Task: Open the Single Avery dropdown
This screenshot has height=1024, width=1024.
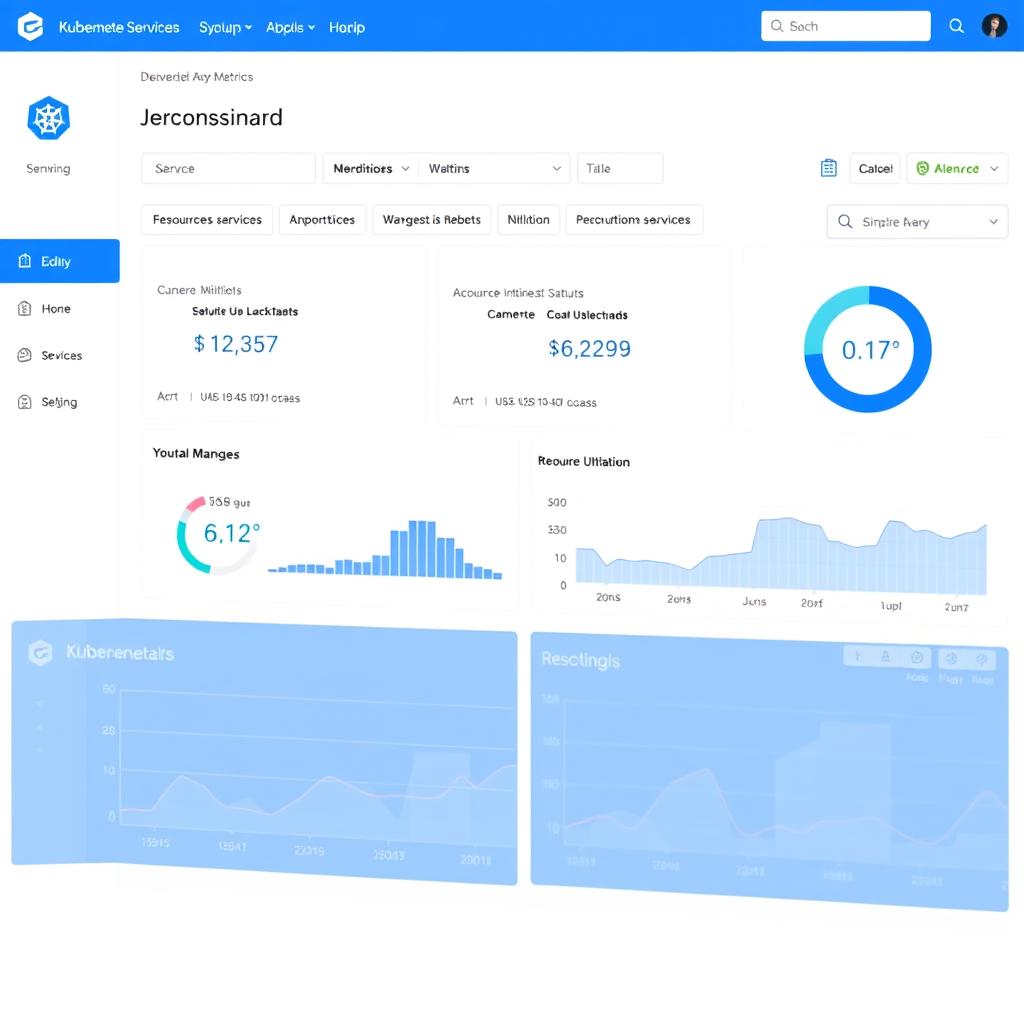Action: (917, 221)
